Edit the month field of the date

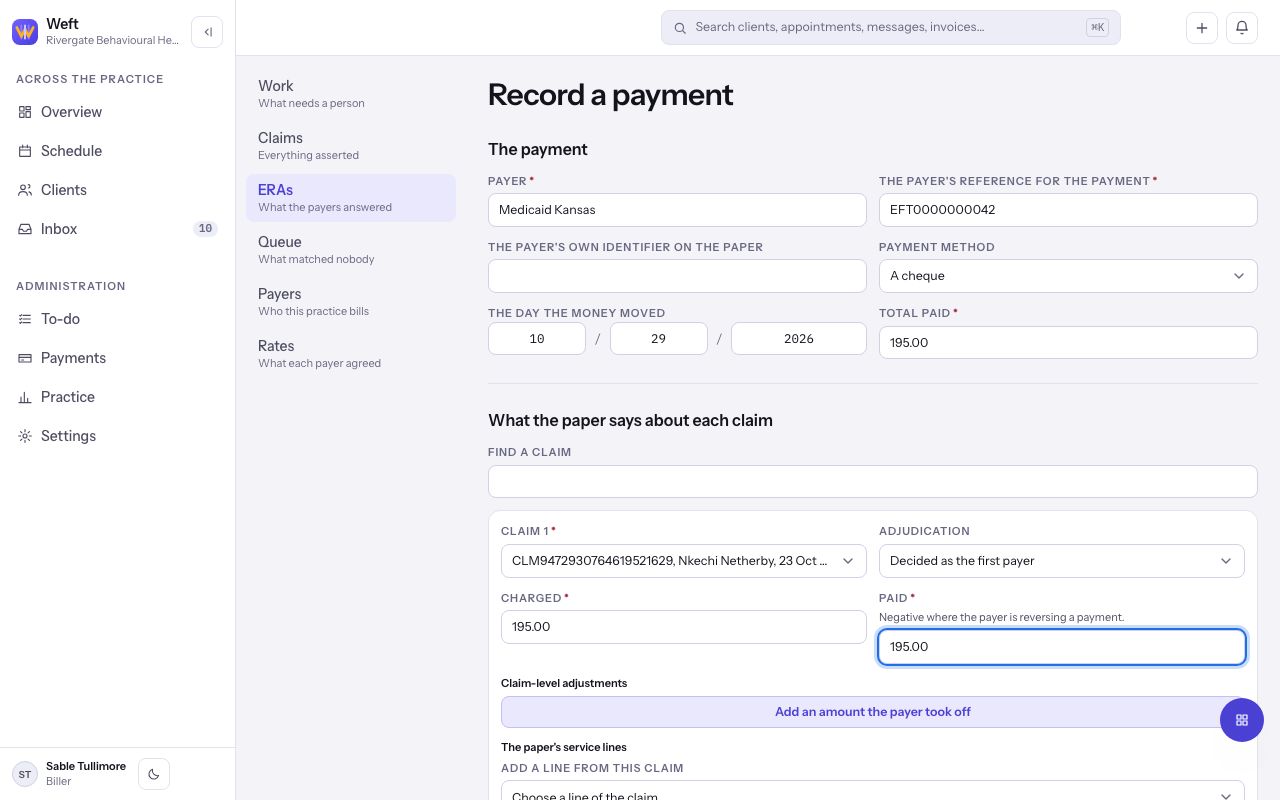(537, 339)
